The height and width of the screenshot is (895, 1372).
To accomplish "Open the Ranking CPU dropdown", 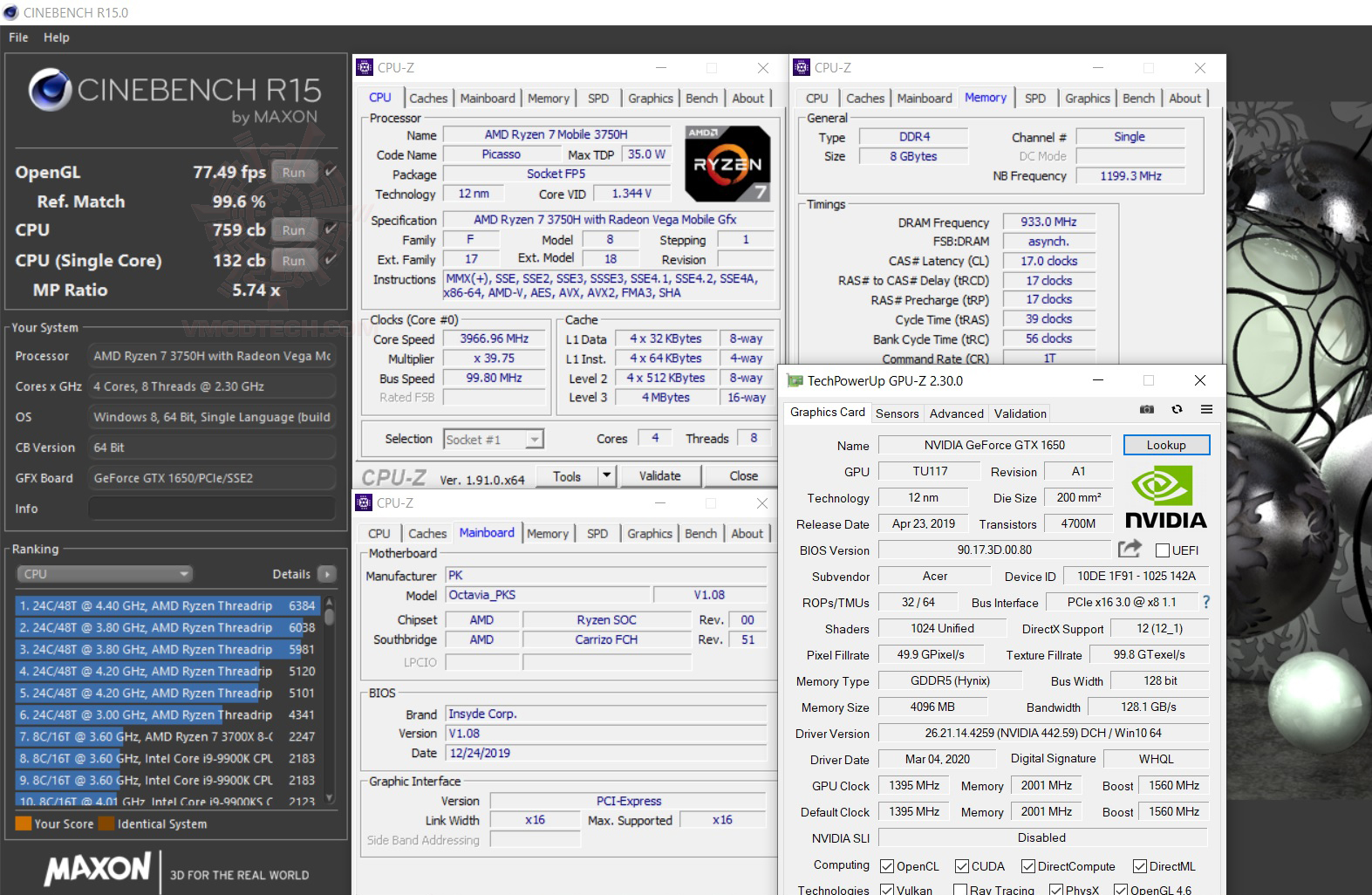I will (105, 574).
